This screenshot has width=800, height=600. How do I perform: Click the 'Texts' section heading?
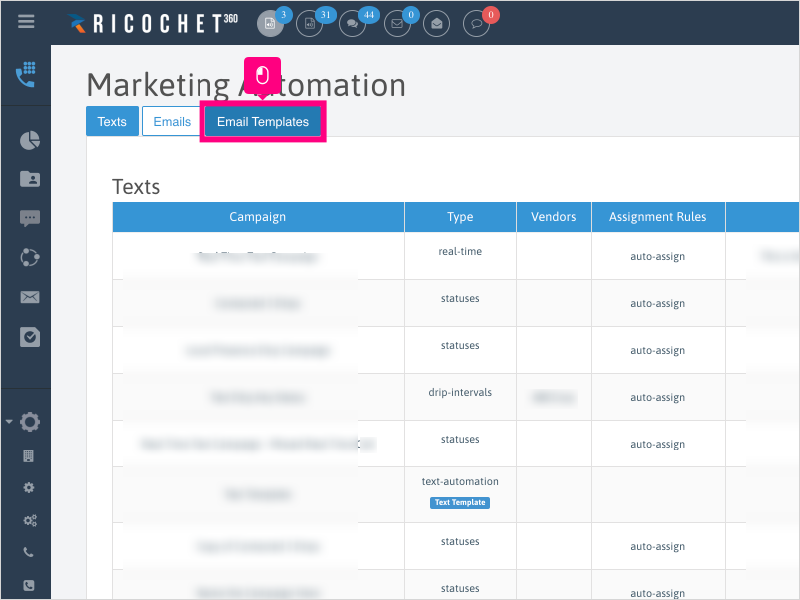pyautogui.click(x=136, y=187)
